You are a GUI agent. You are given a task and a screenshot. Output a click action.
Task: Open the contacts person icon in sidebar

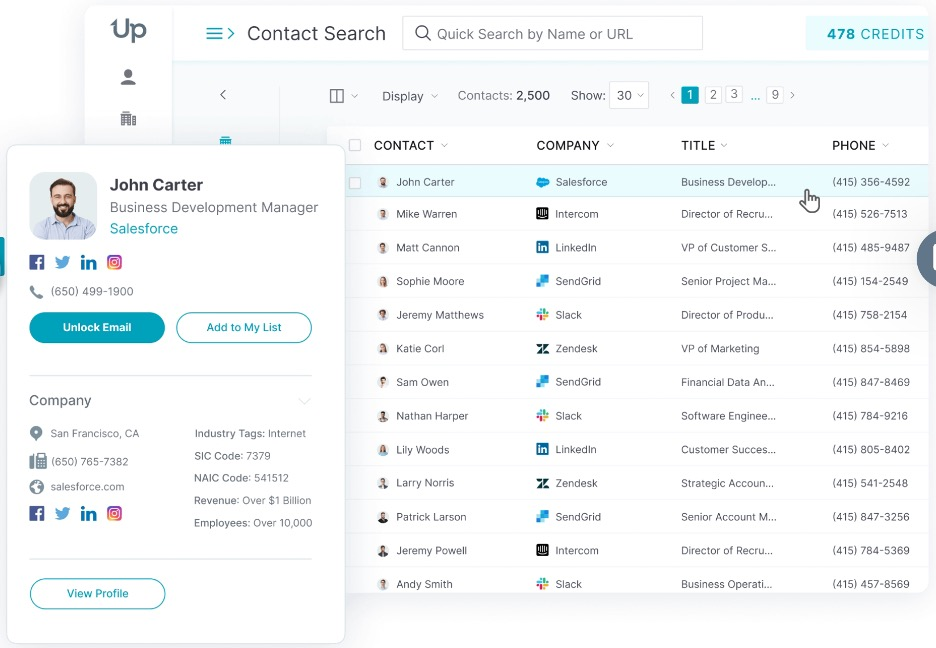pos(128,77)
